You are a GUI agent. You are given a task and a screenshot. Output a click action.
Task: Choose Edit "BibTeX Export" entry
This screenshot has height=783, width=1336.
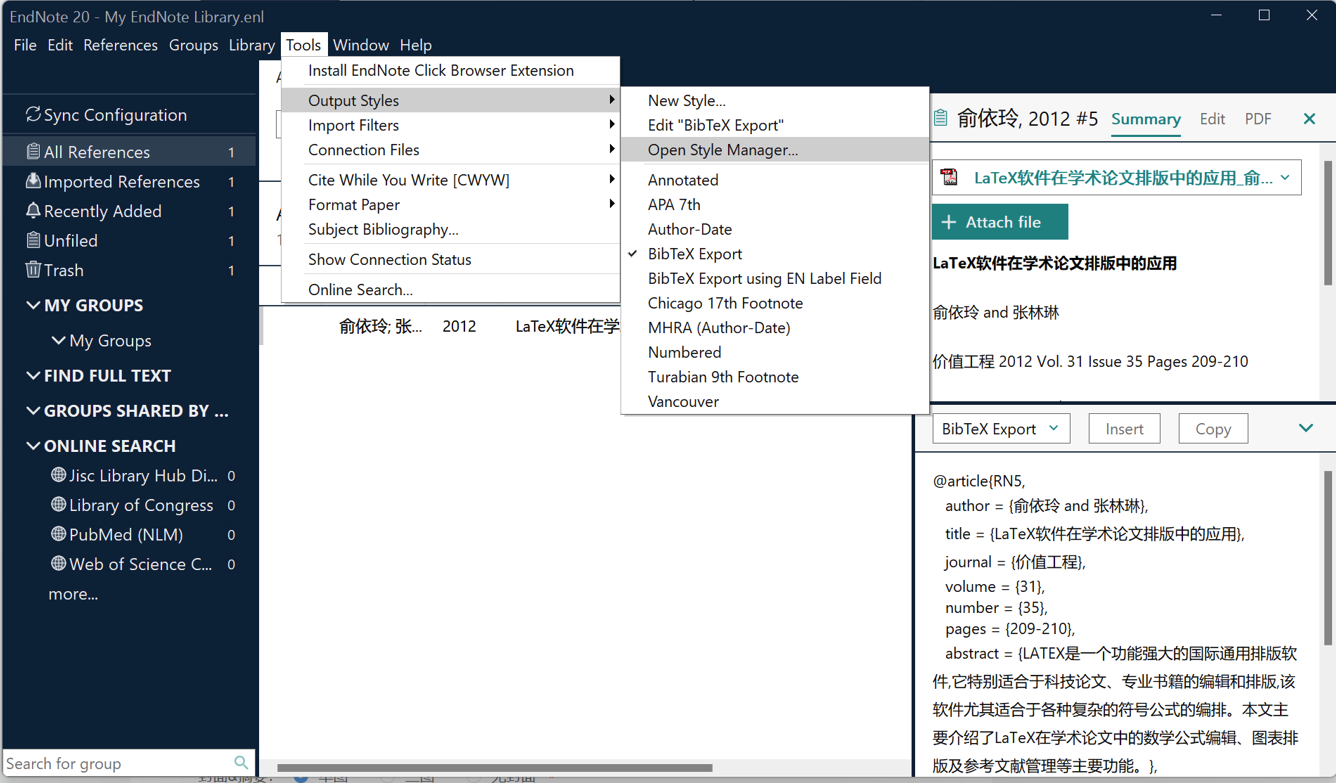coord(774,125)
